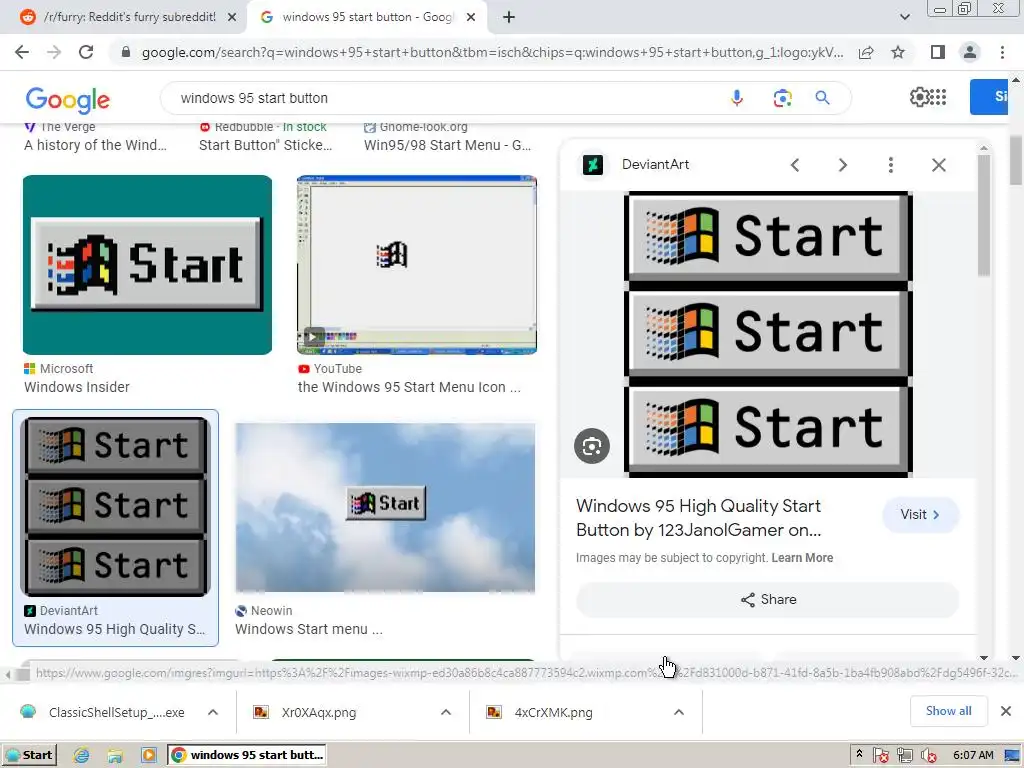Image resolution: width=1024 pixels, height=768 pixels.
Task: Click the Lens icon on preview image
Action: point(592,446)
